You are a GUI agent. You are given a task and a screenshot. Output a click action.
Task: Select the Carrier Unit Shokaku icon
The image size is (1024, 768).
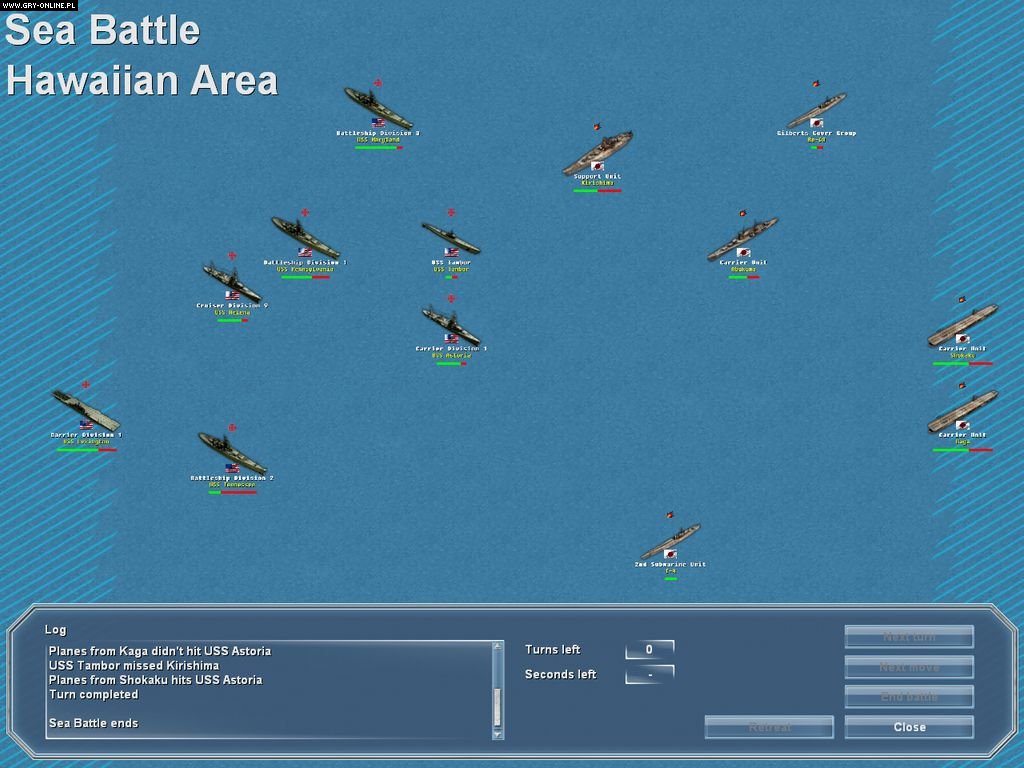[x=965, y=325]
